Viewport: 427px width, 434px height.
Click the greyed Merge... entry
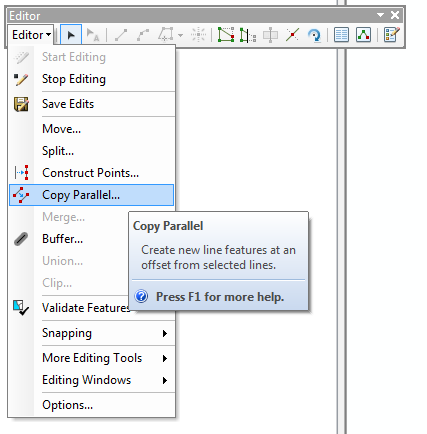68,217
